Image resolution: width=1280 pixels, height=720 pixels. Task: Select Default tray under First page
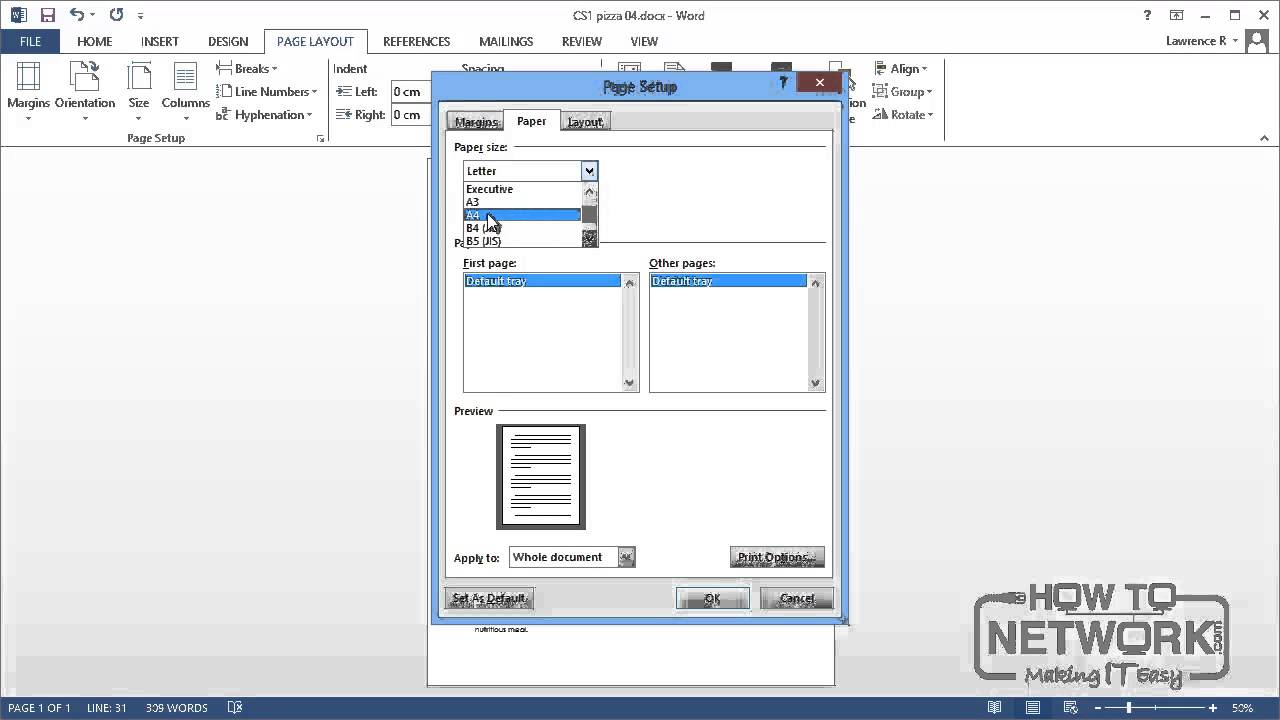pyautogui.click(x=542, y=281)
